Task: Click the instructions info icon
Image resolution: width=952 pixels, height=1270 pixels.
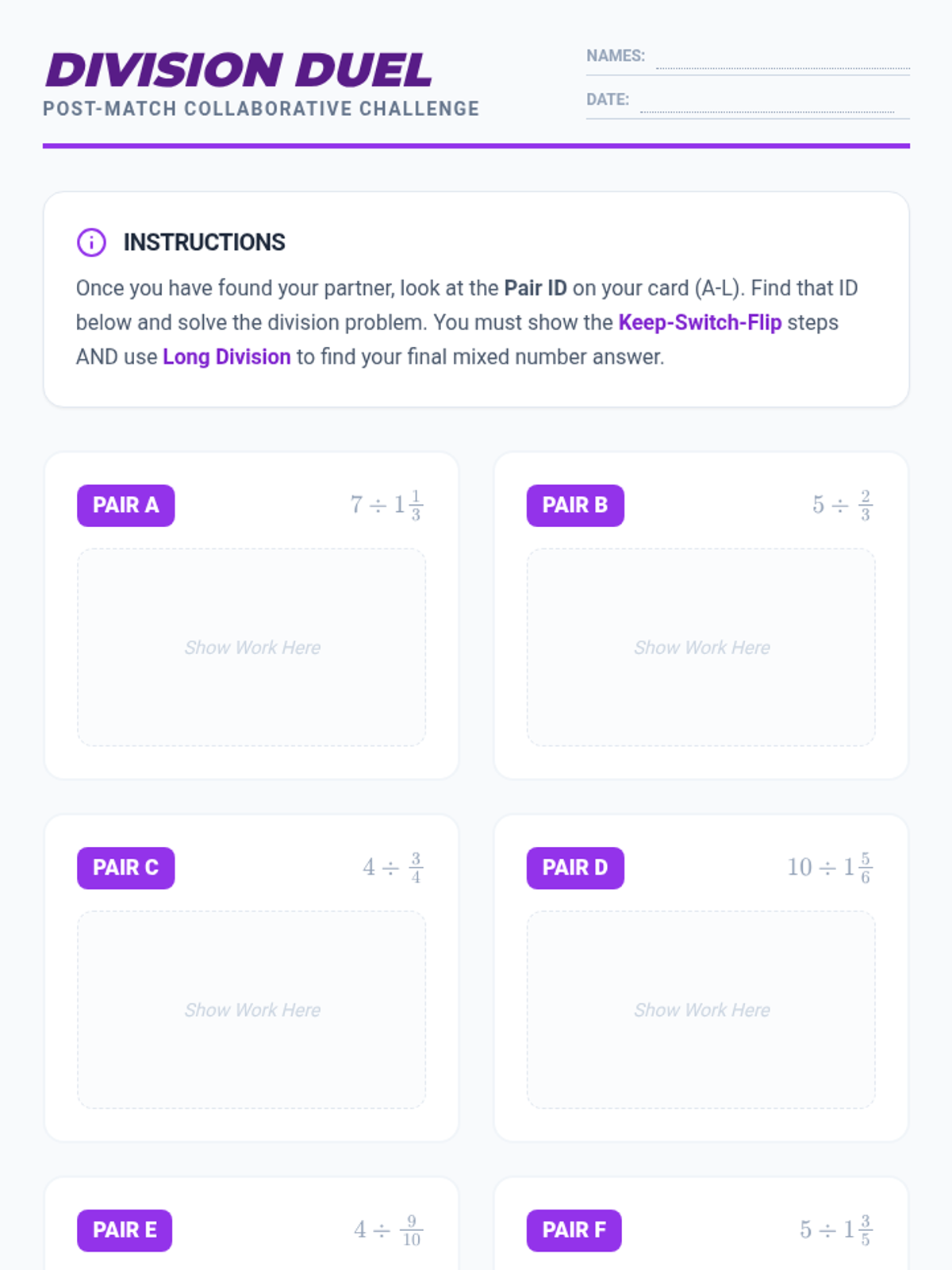Action: tap(91, 242)
